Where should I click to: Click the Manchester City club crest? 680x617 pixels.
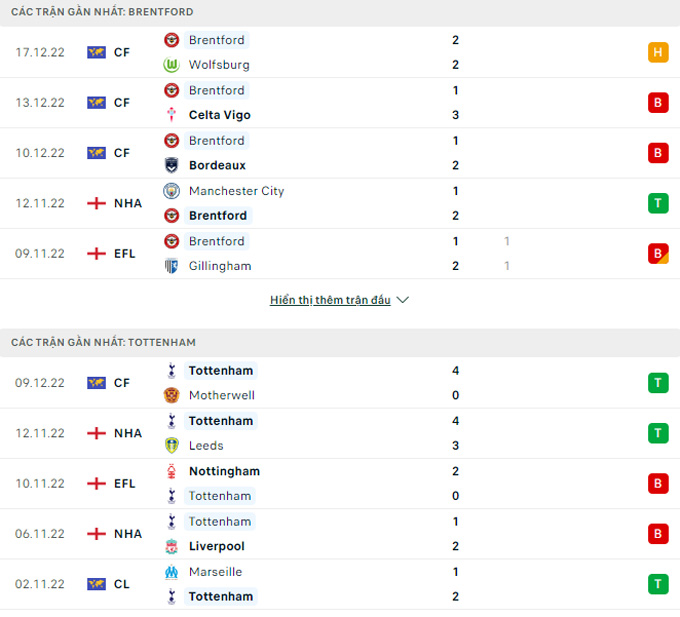172,191
